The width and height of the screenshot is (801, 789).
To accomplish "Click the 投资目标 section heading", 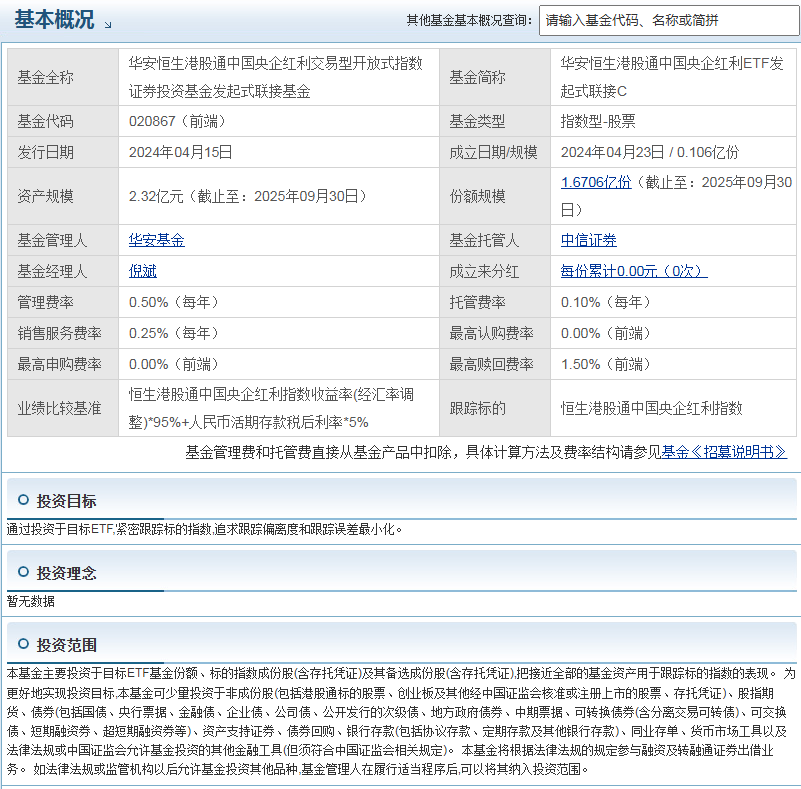I will point(66,501).
